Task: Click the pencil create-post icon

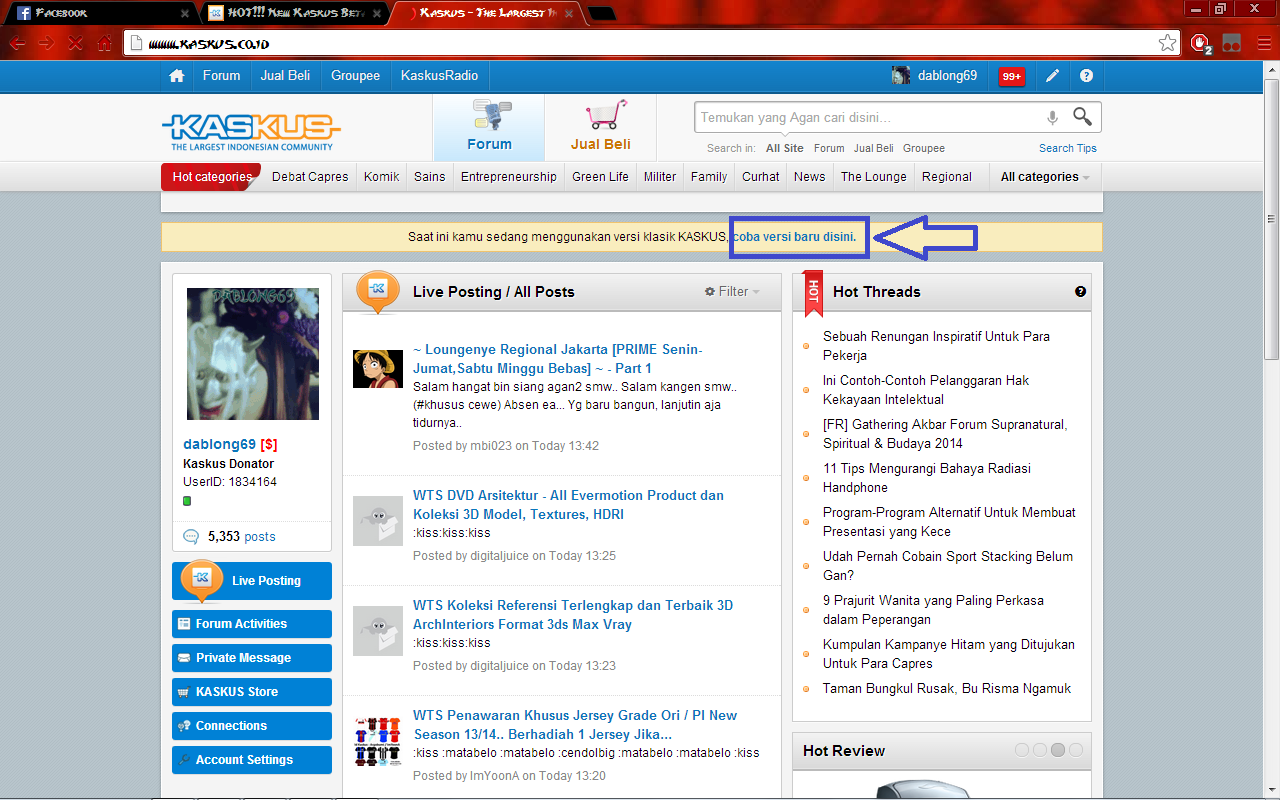Action: (x=1053, y=76)
